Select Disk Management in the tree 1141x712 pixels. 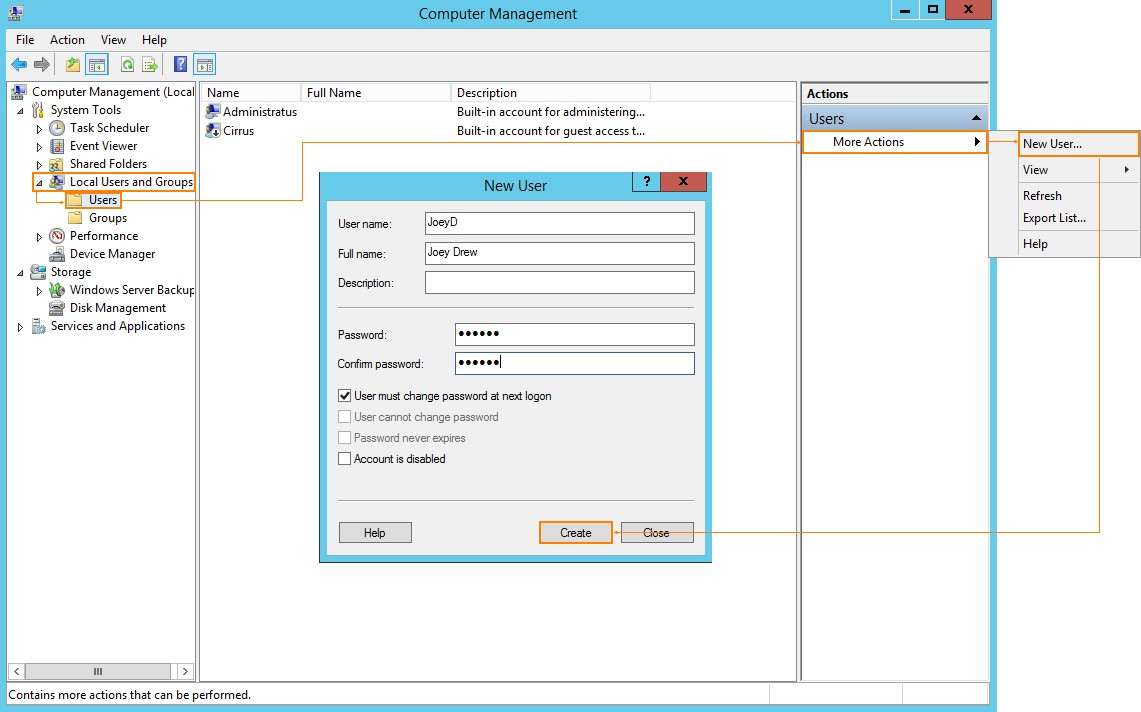point(117,308)
